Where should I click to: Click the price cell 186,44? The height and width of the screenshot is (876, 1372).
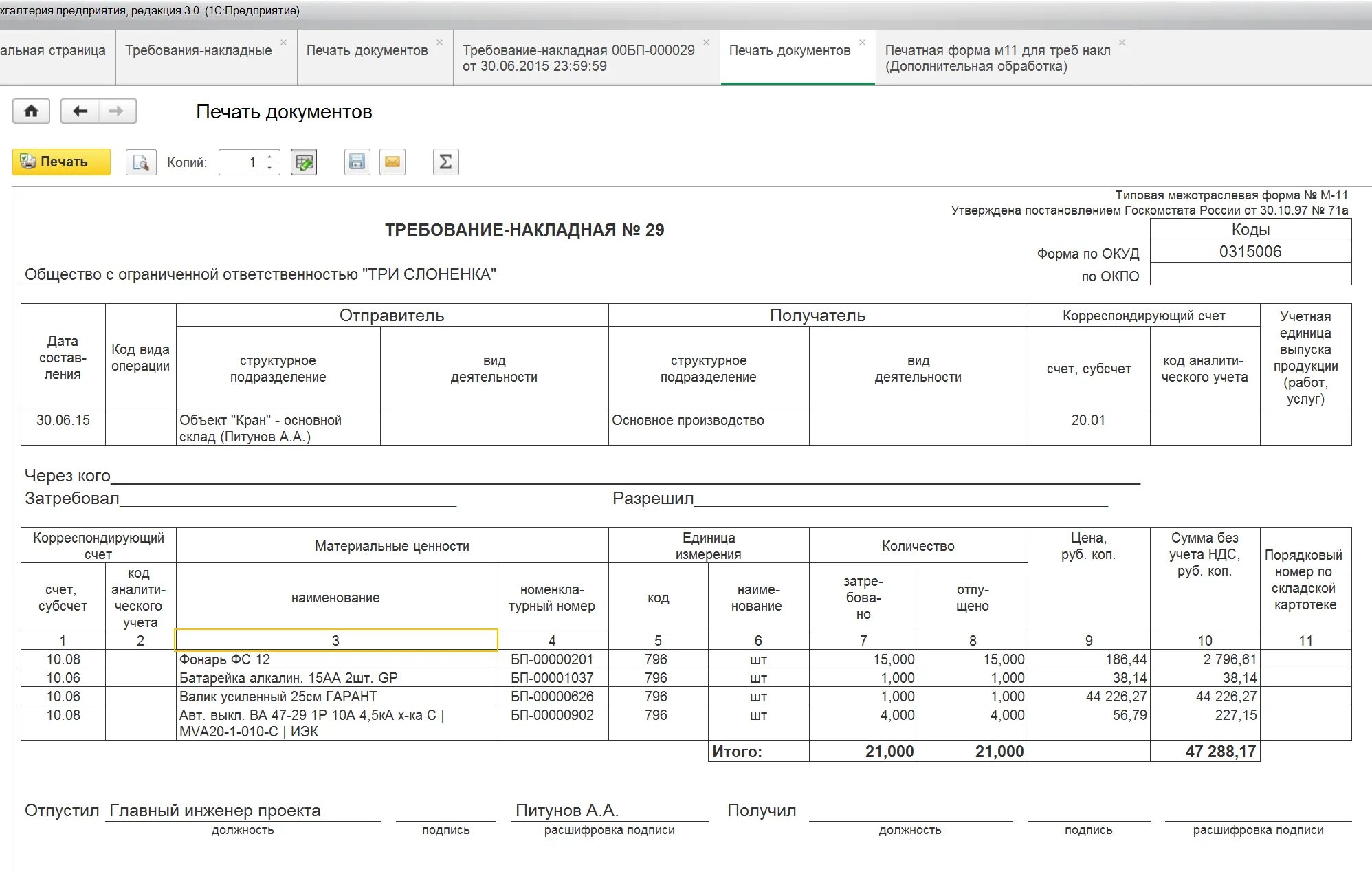tap(1089, 659)
